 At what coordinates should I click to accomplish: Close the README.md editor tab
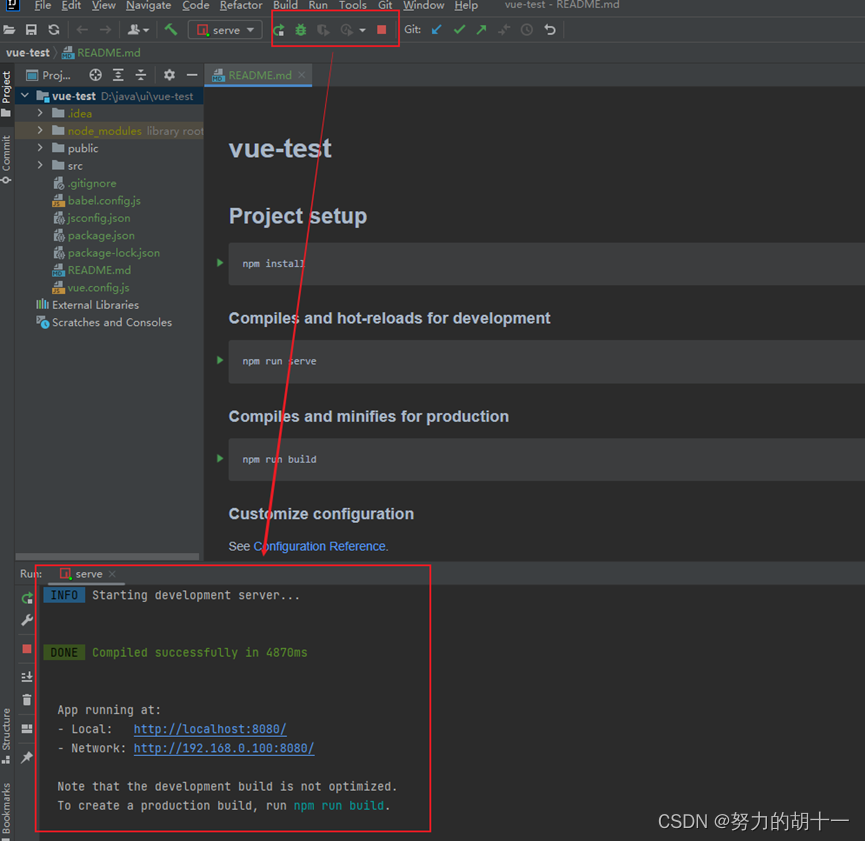301,75
